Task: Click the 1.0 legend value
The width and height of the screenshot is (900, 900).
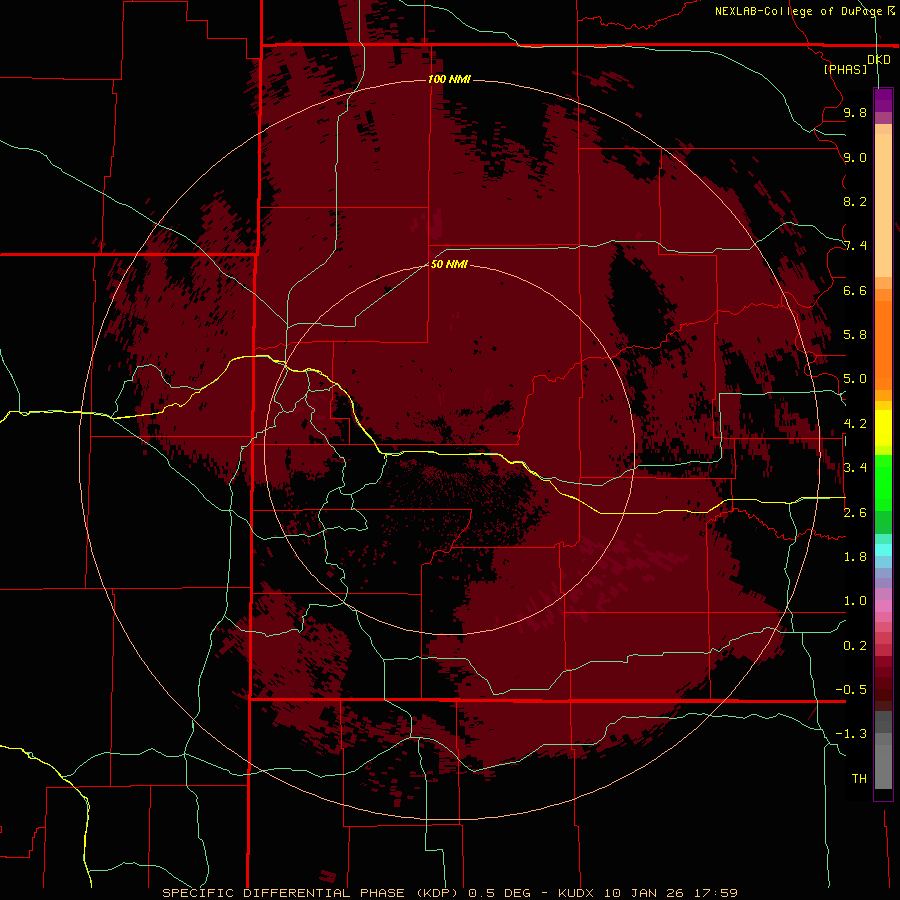Action: 855,601
